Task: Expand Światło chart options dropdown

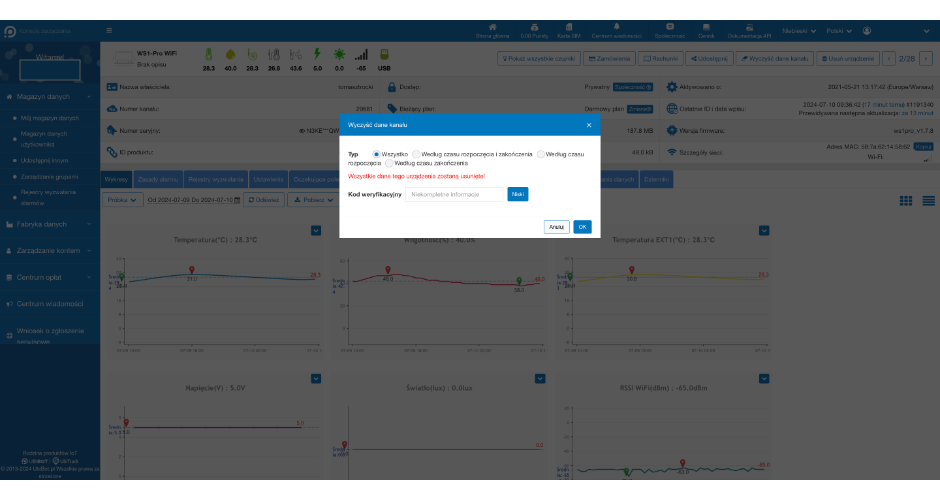Action: pos(540,379)
